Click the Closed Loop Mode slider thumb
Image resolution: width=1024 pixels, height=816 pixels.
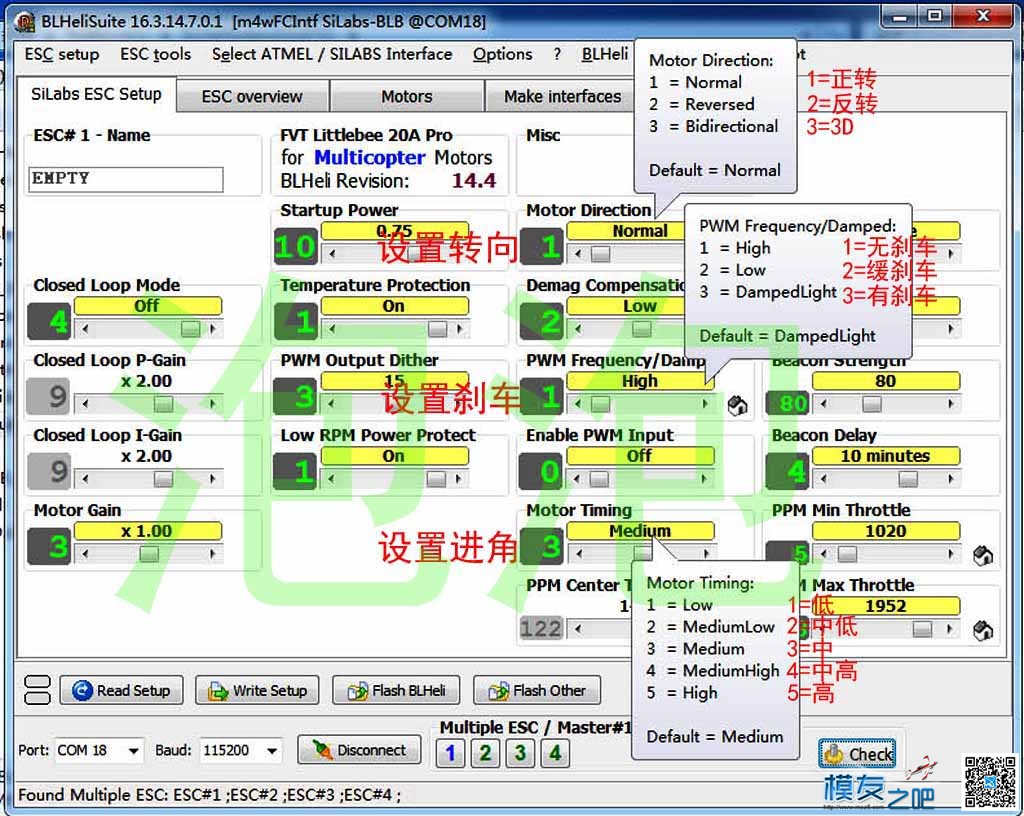[x=191, y=329]
